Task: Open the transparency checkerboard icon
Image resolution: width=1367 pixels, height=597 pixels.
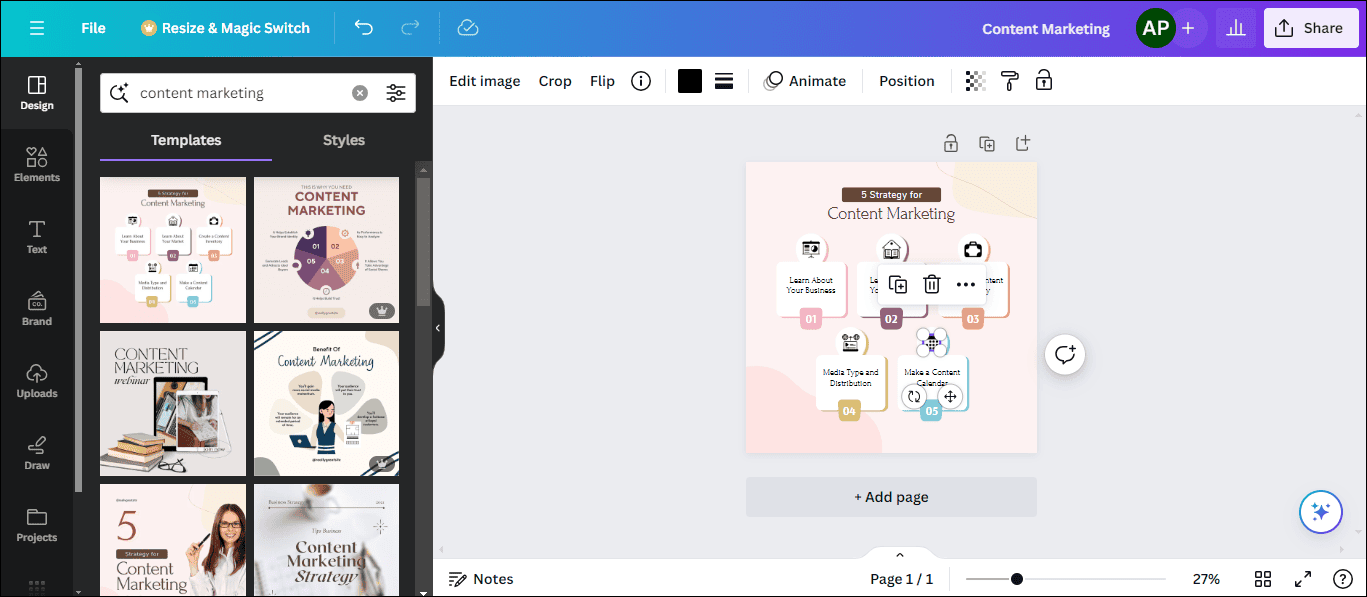Action: point(976,81)
